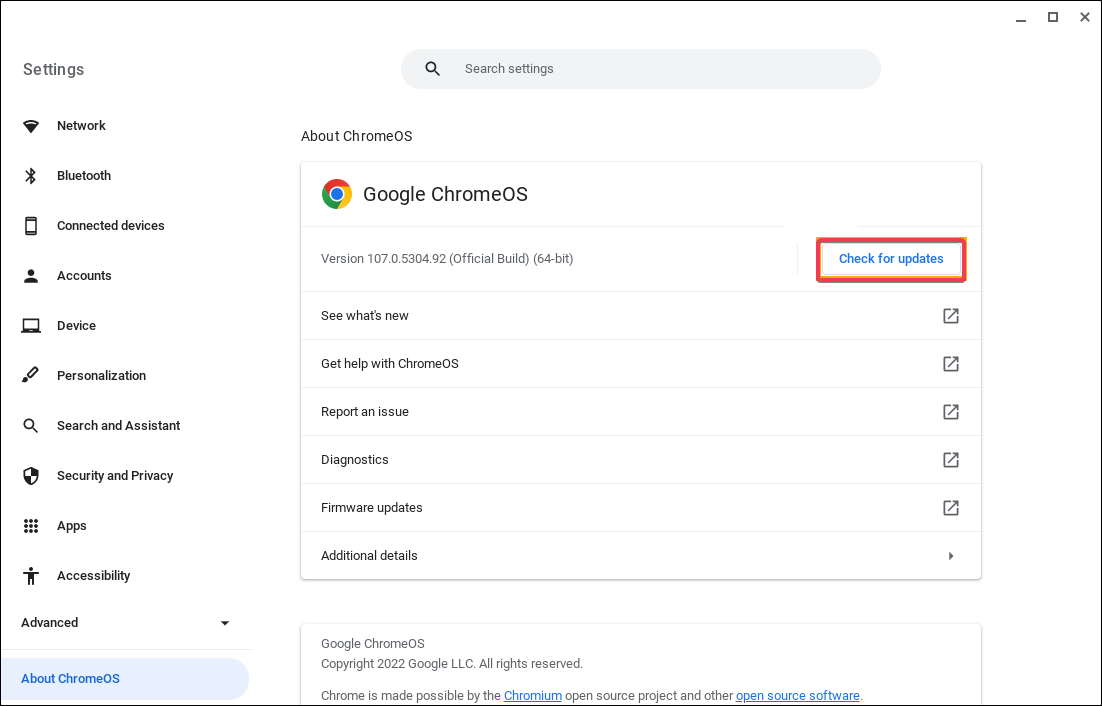Click the Advanced label in sidebar
Image resolution: width=1102 pixels, height=706 pixels.
pyautogui.click(x=49, y=622)
